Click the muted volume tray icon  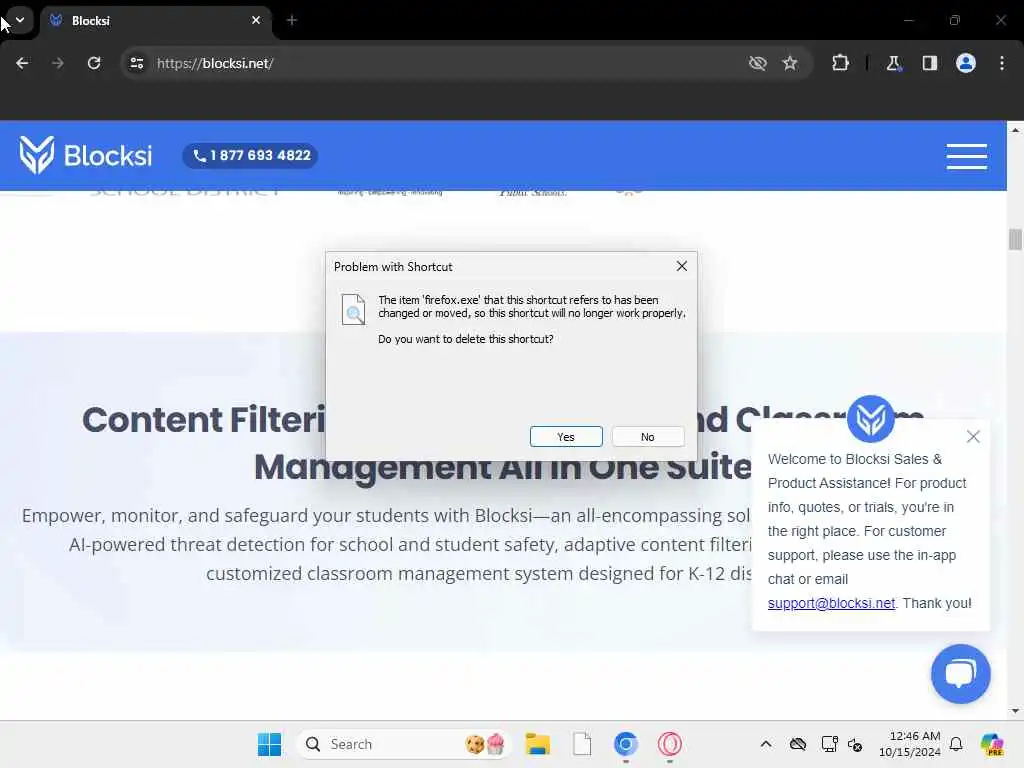[855, 744]
